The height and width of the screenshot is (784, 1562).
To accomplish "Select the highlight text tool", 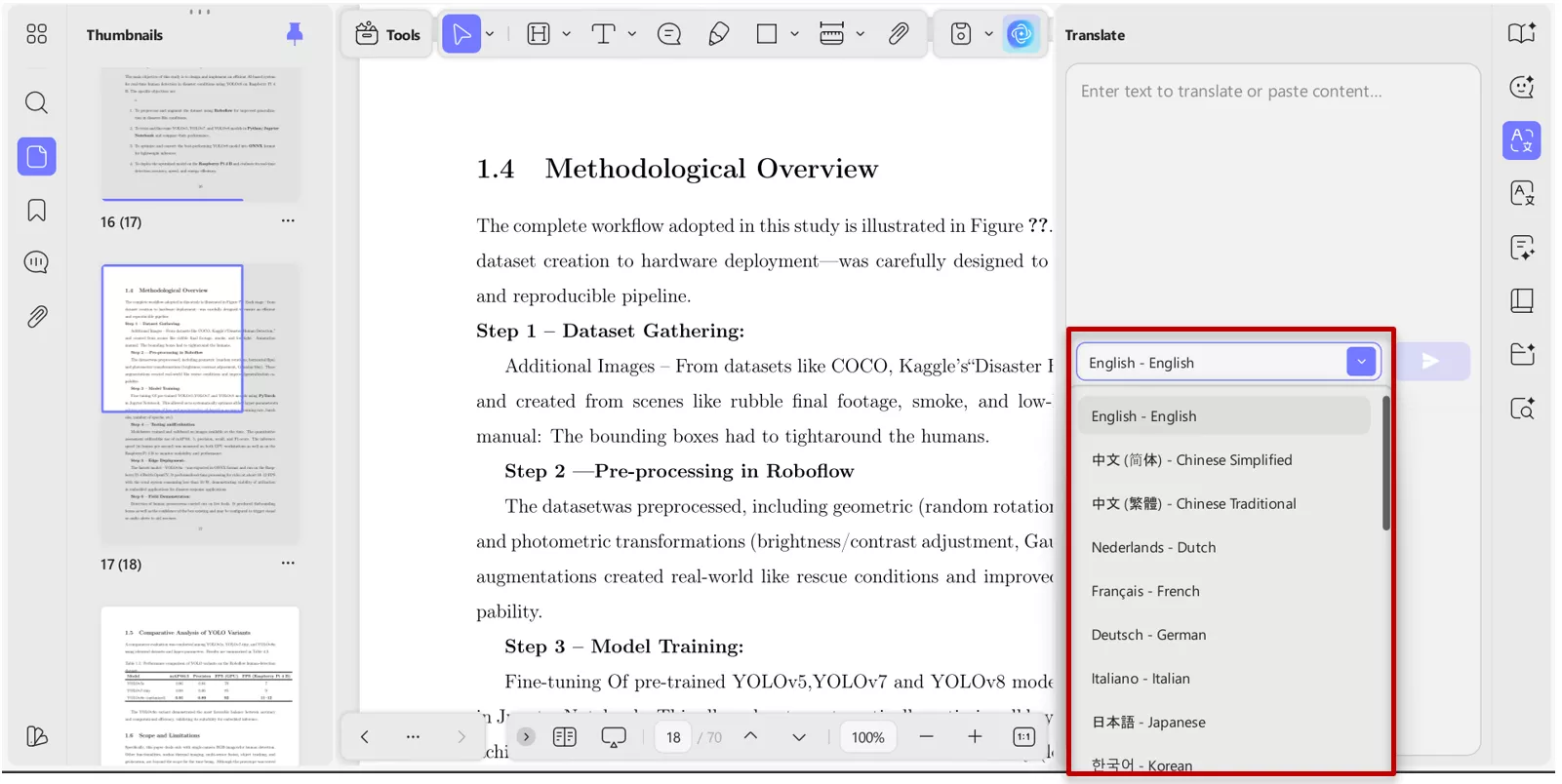I will 539,34.
